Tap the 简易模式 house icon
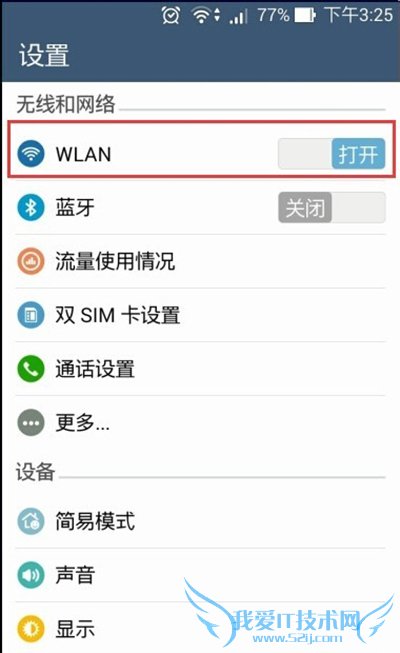This screenshot has width=400, height=653. click(31, 521)
